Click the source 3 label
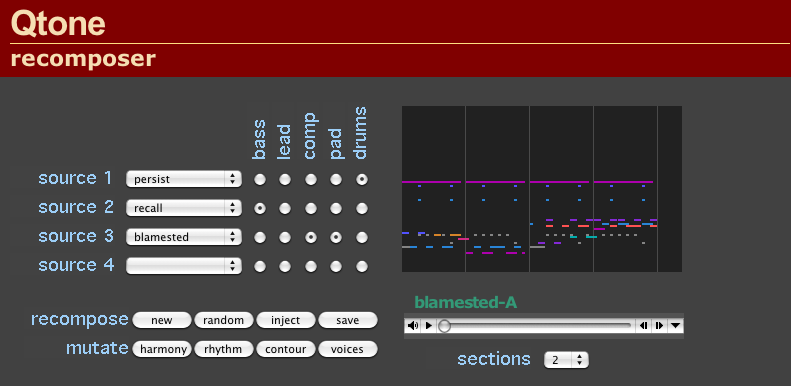The image size is (791, 386). (76, 236)
